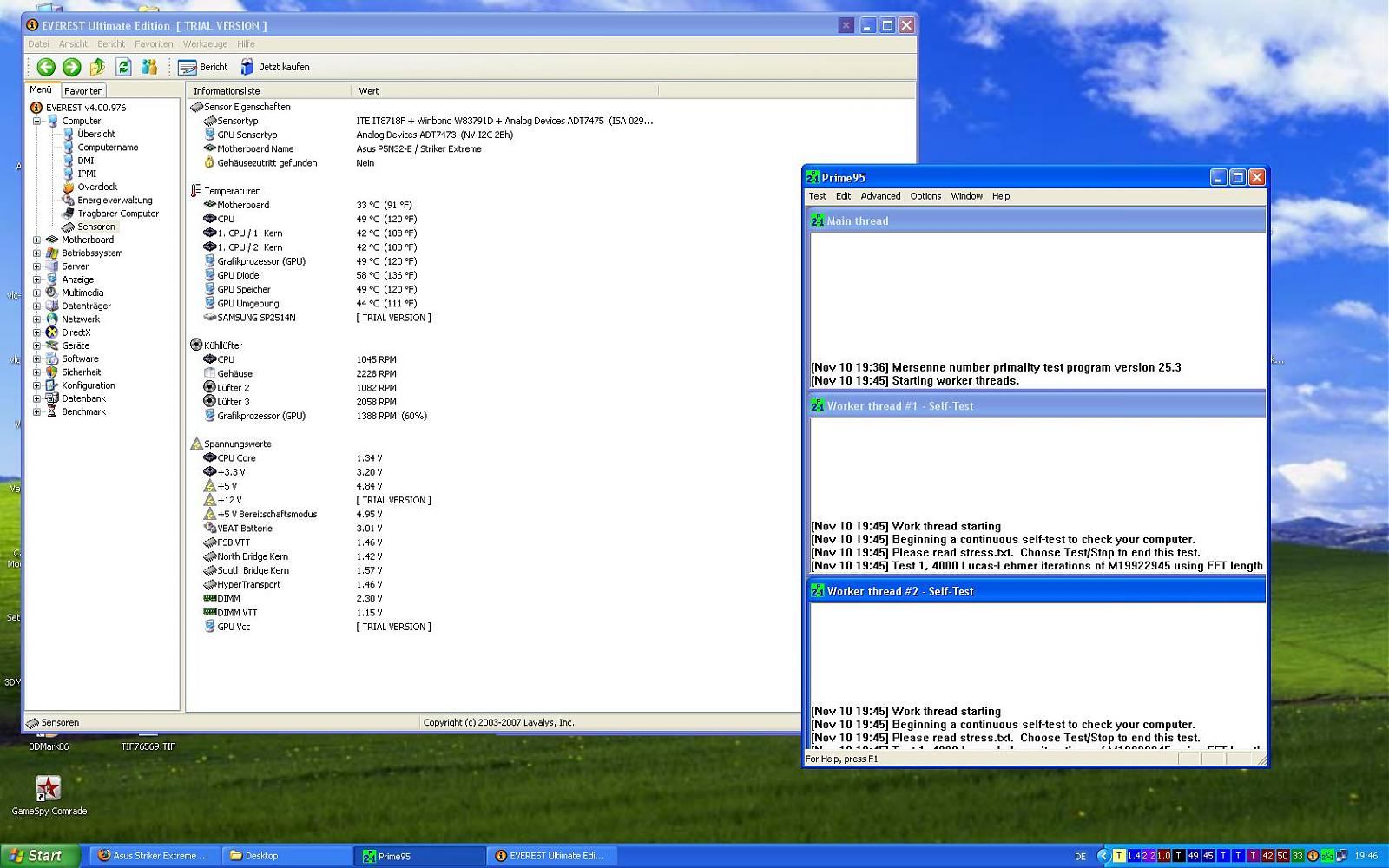1389x868 pixels.
Task: Open the Hilfe menu in EVEREST
Action: [247, 44]
